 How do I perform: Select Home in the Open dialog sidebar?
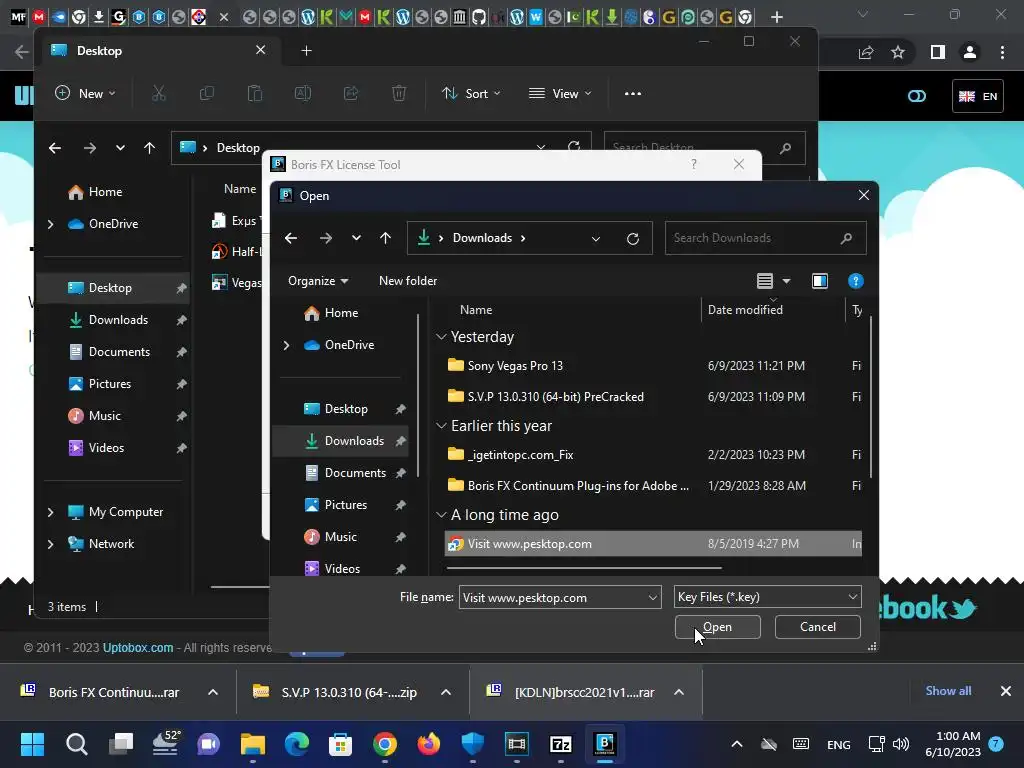click(x=331, y=313)
